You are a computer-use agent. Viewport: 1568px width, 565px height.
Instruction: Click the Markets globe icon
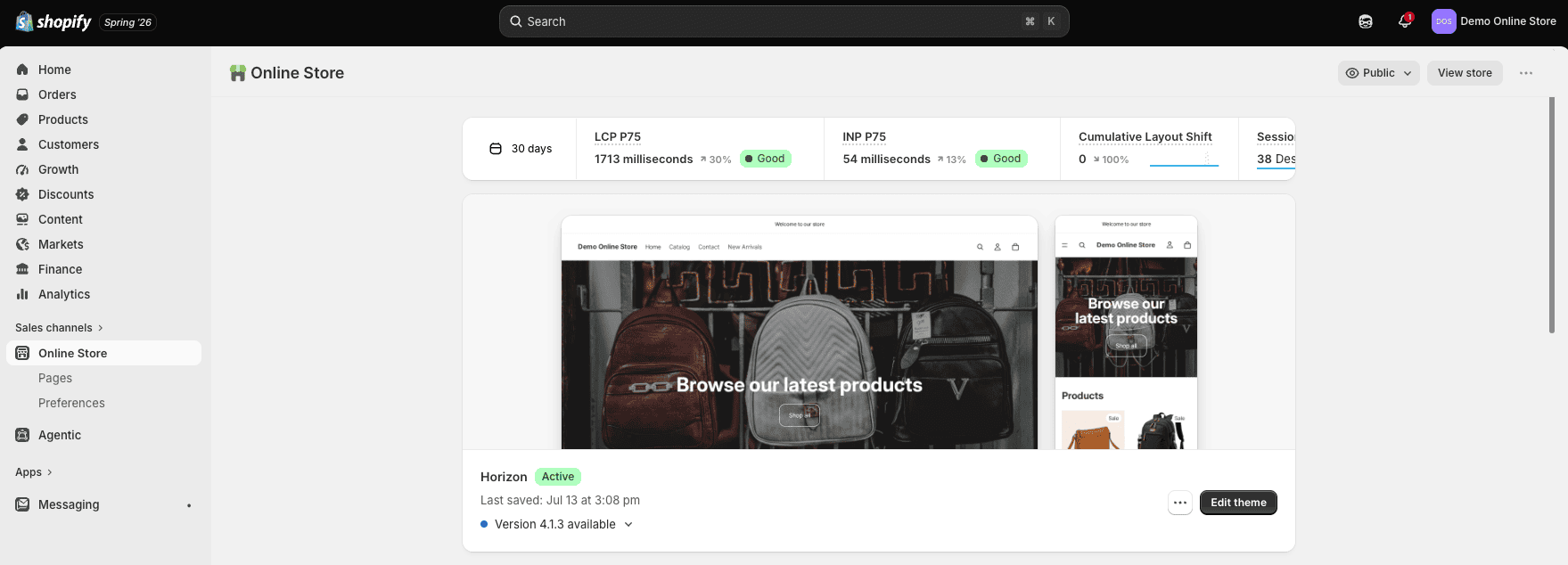click(x=22, y=244)
